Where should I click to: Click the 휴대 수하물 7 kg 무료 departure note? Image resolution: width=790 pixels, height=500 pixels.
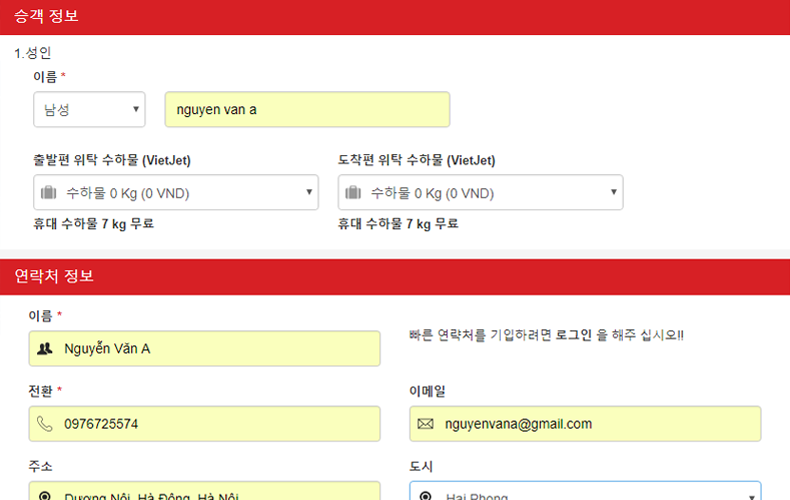point(94,224)
